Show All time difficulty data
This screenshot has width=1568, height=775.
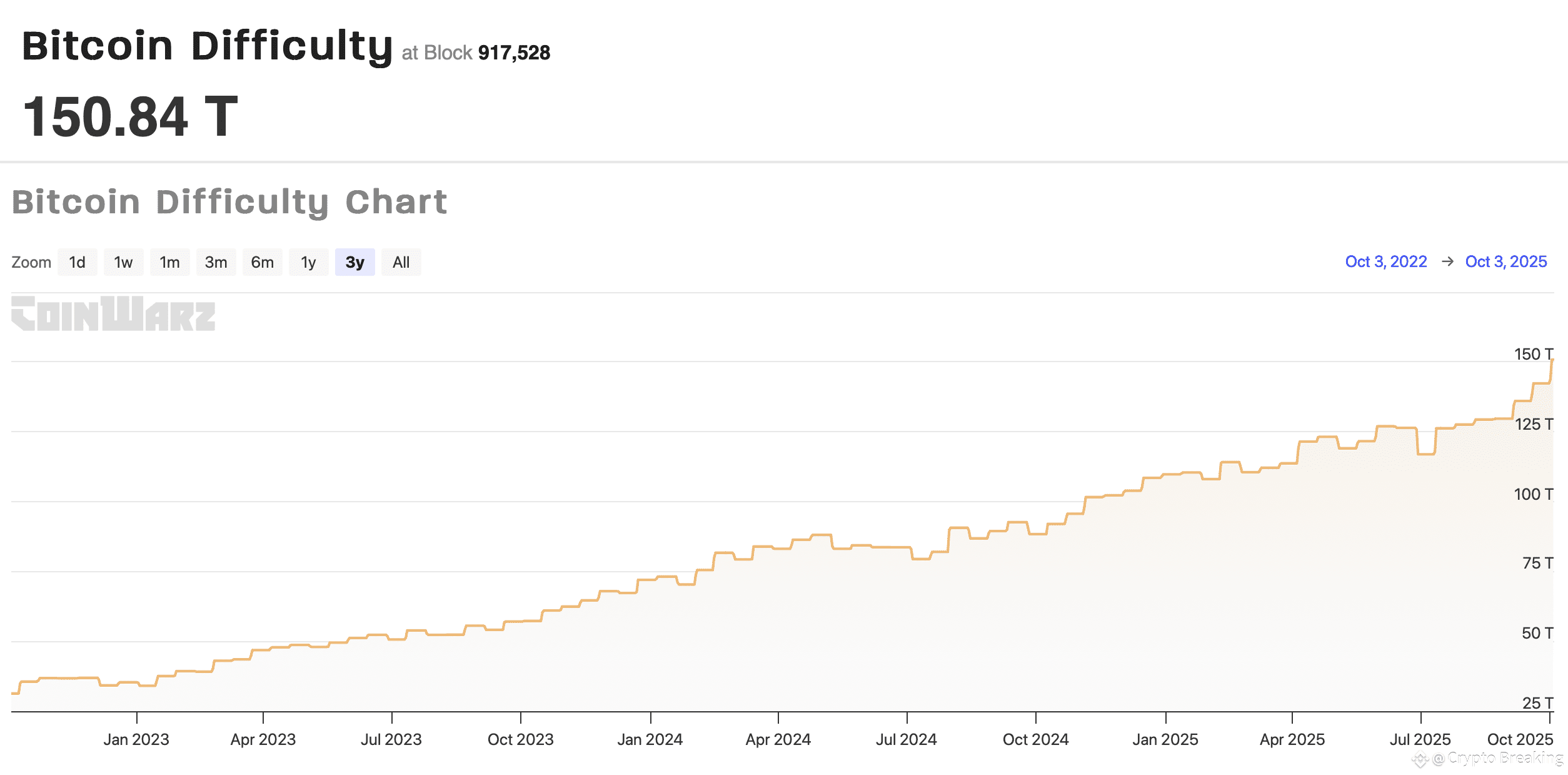tap(401, 262)
